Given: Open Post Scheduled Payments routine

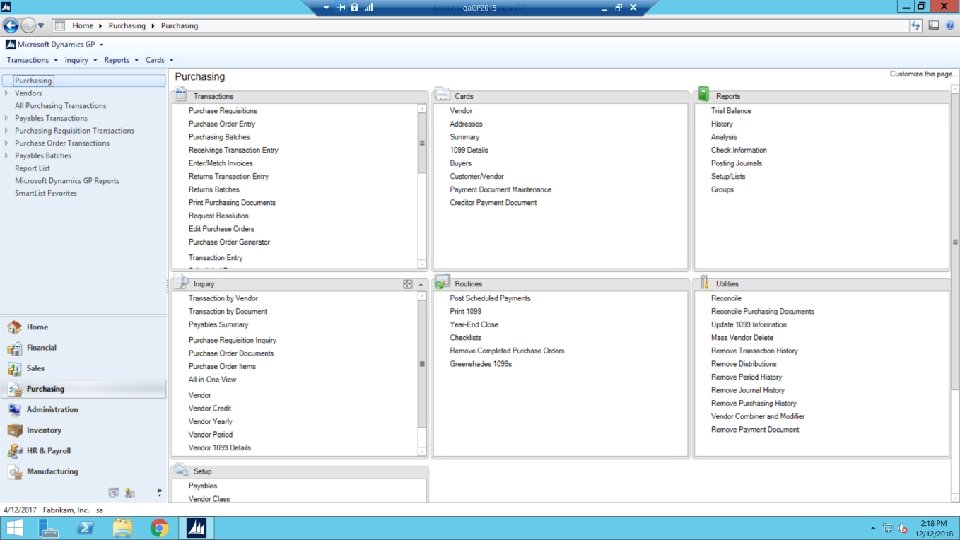Looking at the screenshot, I should (x=490, y=298).
